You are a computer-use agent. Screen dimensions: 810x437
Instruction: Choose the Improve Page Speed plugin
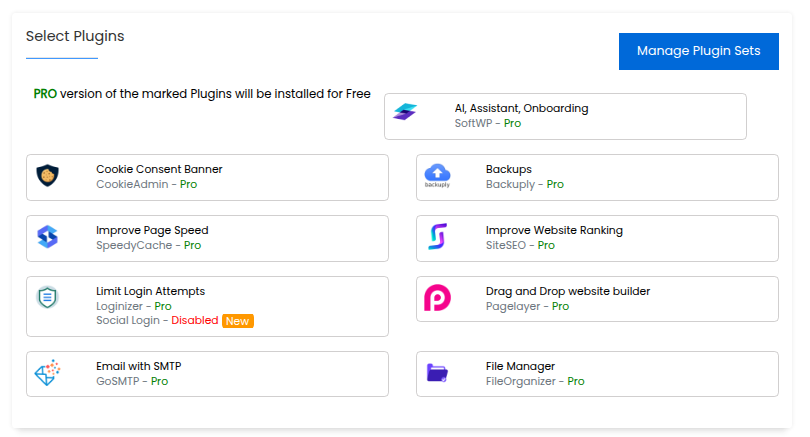pos(207,238)
